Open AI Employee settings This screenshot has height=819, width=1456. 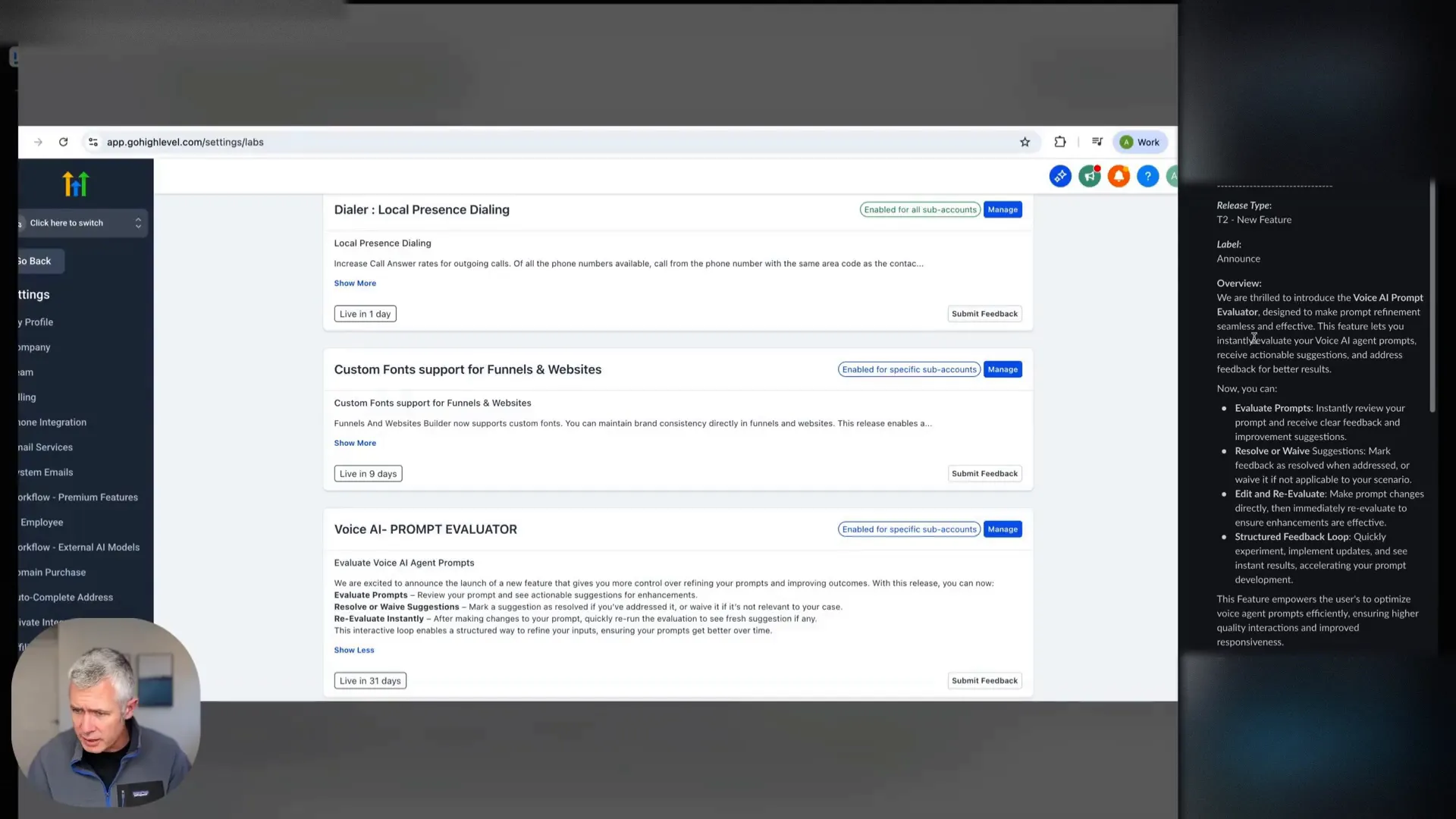click(x=42, y=522)
